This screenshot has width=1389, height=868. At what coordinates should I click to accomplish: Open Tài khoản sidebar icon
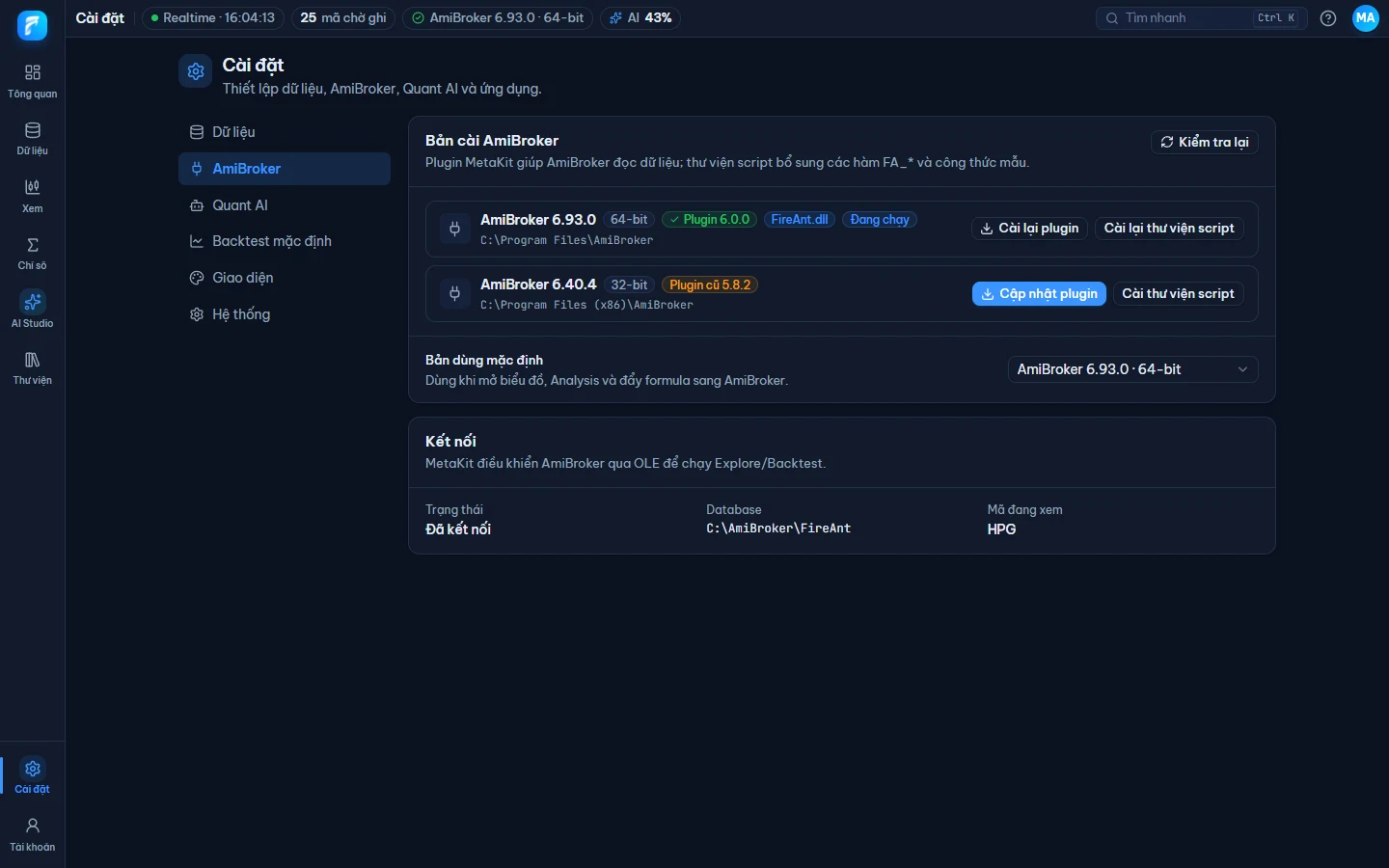point(32,834)
